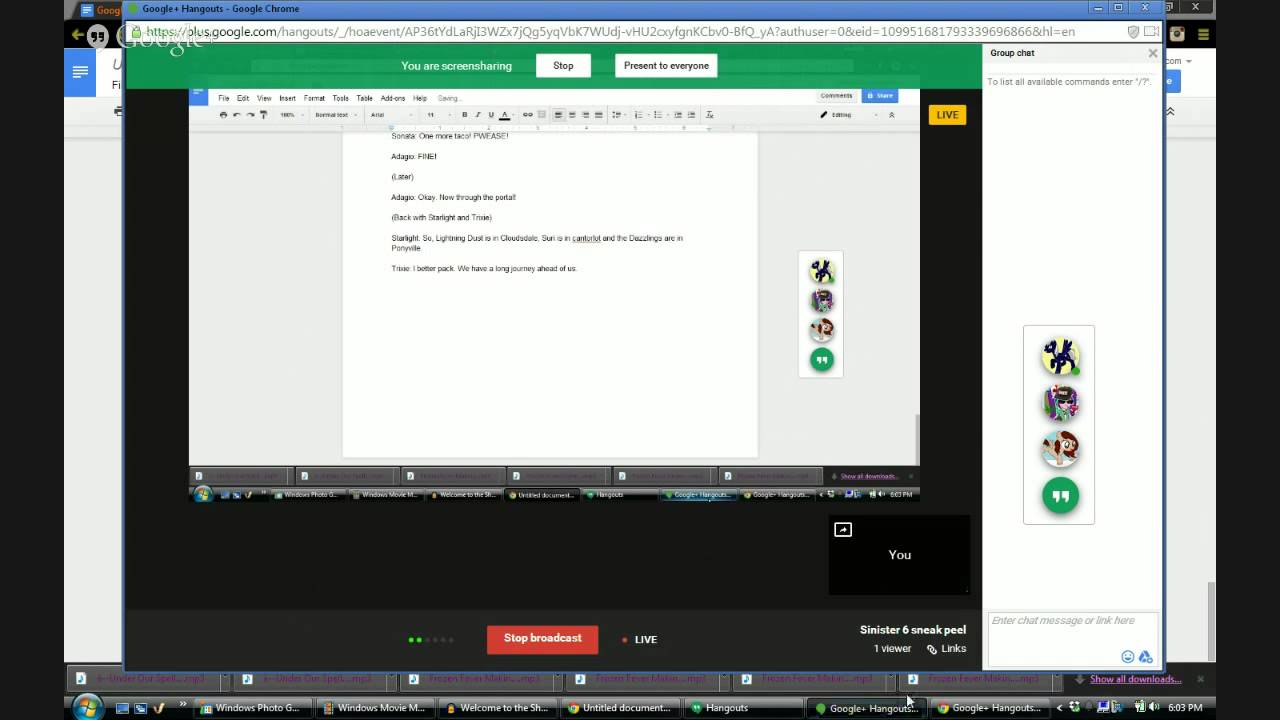This screenshot has width=1280, height=720.
Task: Expand the Editing mode dropdown
Action: (x=848, y=115)
